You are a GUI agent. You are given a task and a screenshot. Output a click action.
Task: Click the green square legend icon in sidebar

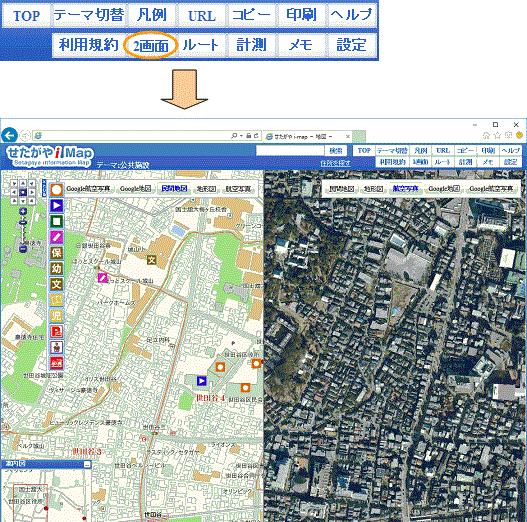tap(56, 221)
